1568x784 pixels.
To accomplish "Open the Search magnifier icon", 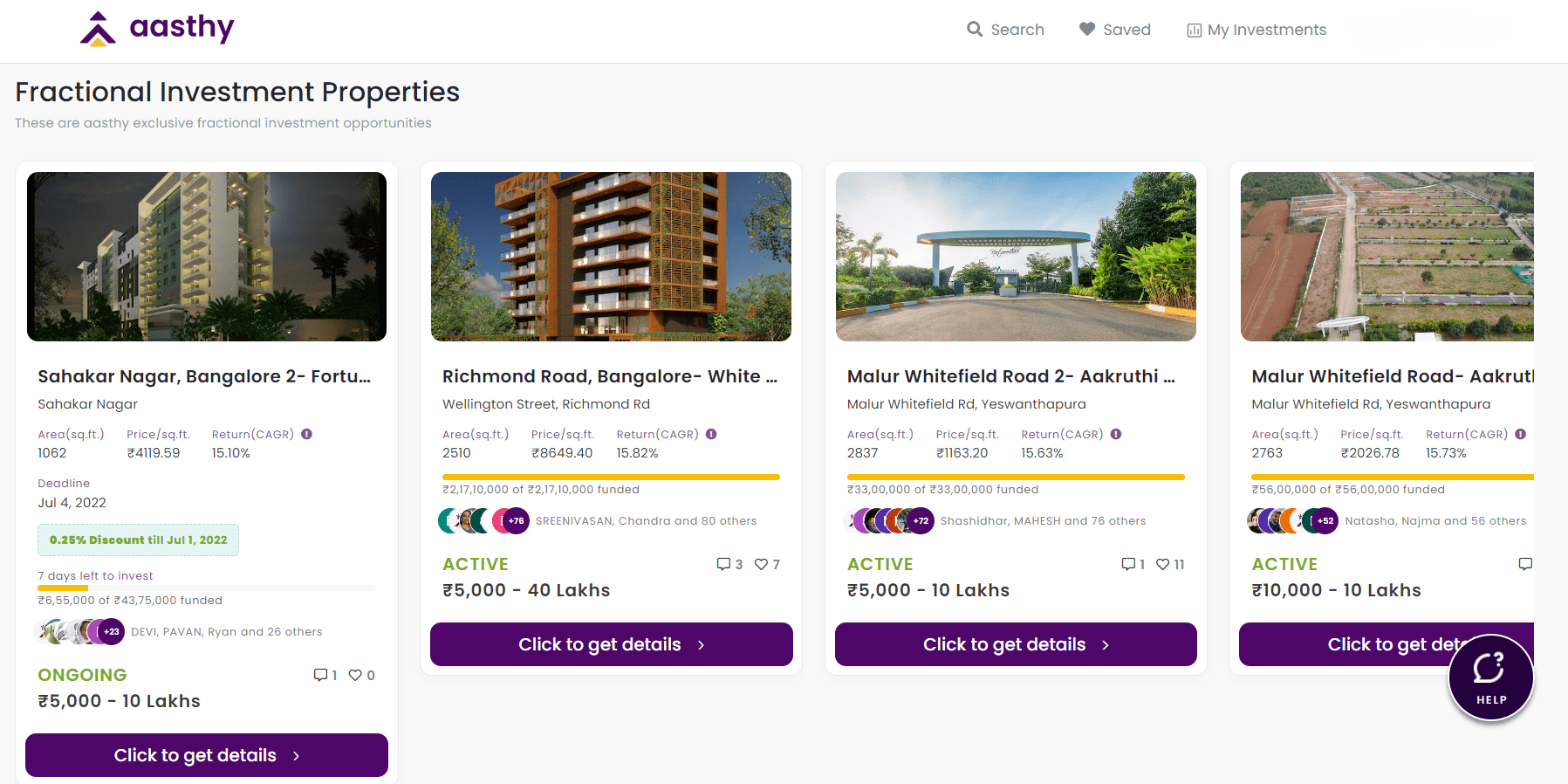I will pos(975,29).
